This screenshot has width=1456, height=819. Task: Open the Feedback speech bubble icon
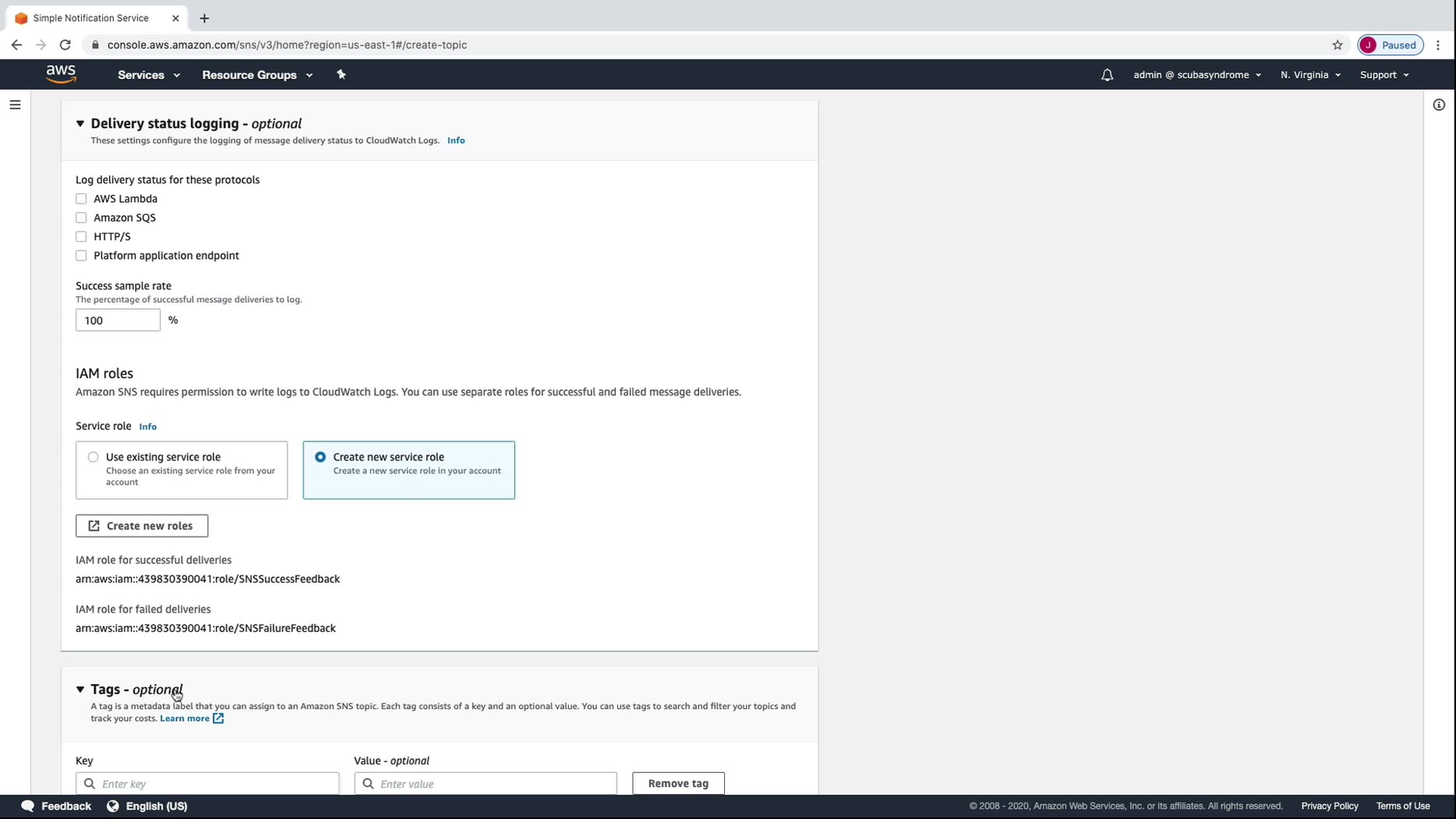[x=28, y=806]
